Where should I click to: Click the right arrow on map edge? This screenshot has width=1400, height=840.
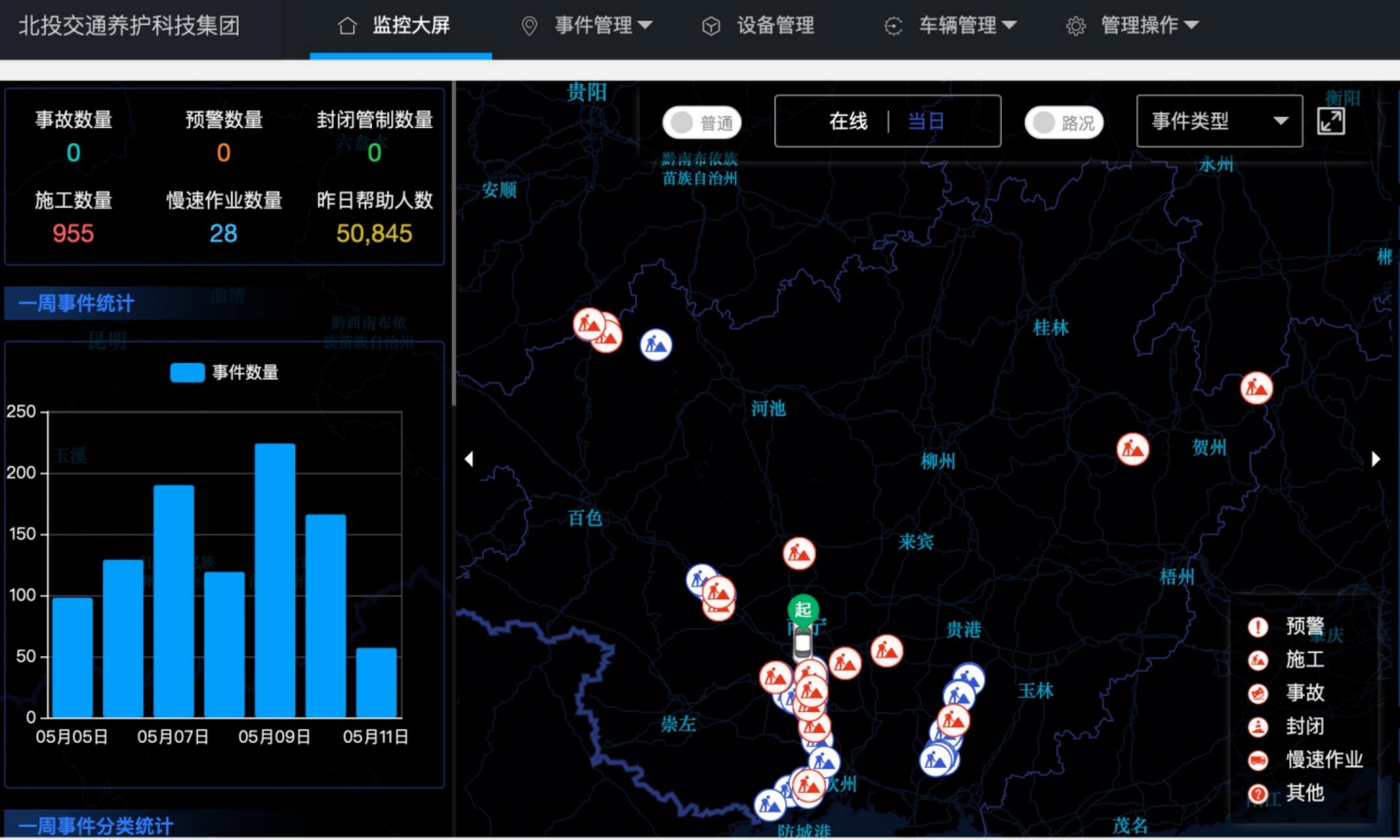click(x=1376, y=459)
